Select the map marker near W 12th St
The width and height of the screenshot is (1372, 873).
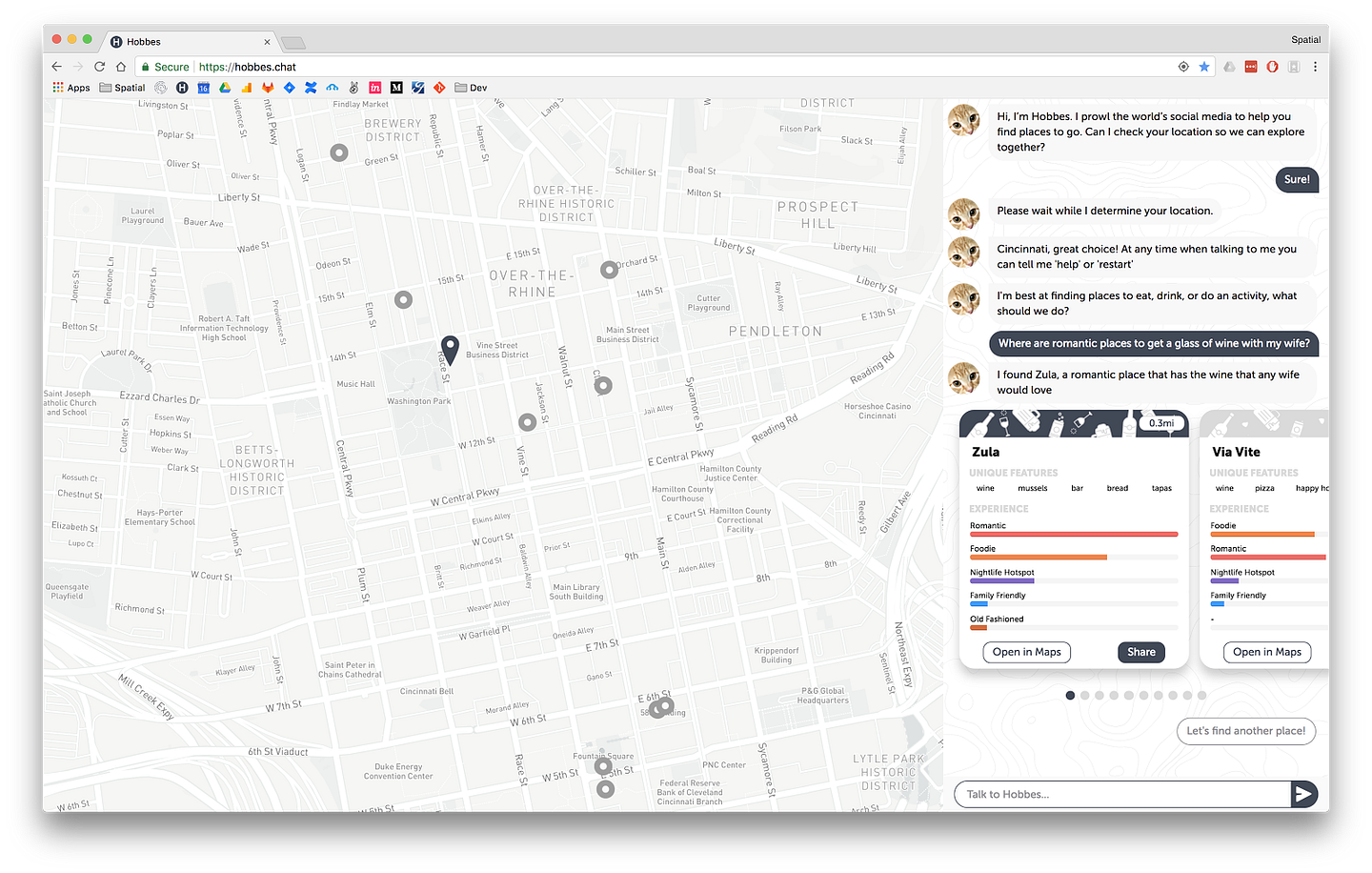pos(527,421)
